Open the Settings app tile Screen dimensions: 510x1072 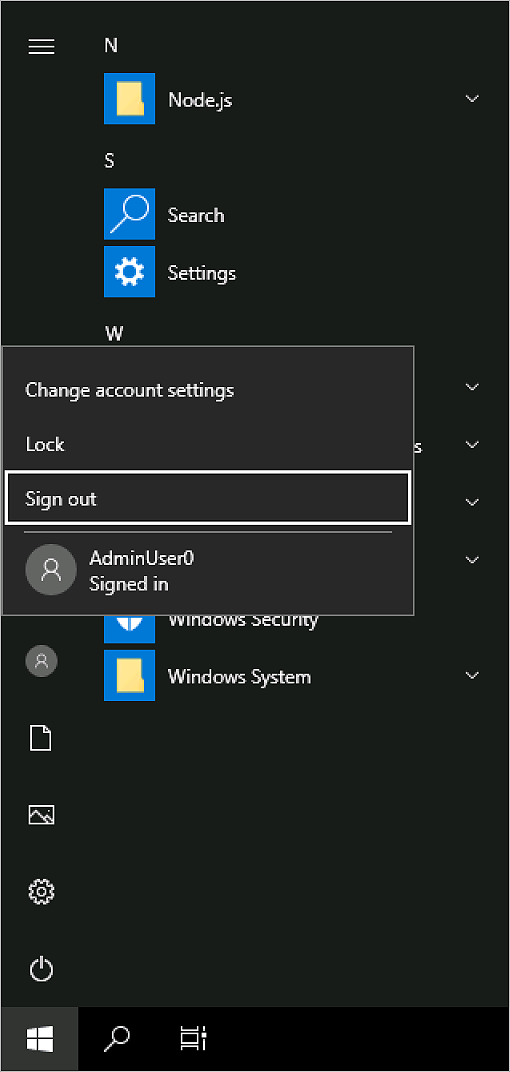pyautogui.click(x=129, y=272)
